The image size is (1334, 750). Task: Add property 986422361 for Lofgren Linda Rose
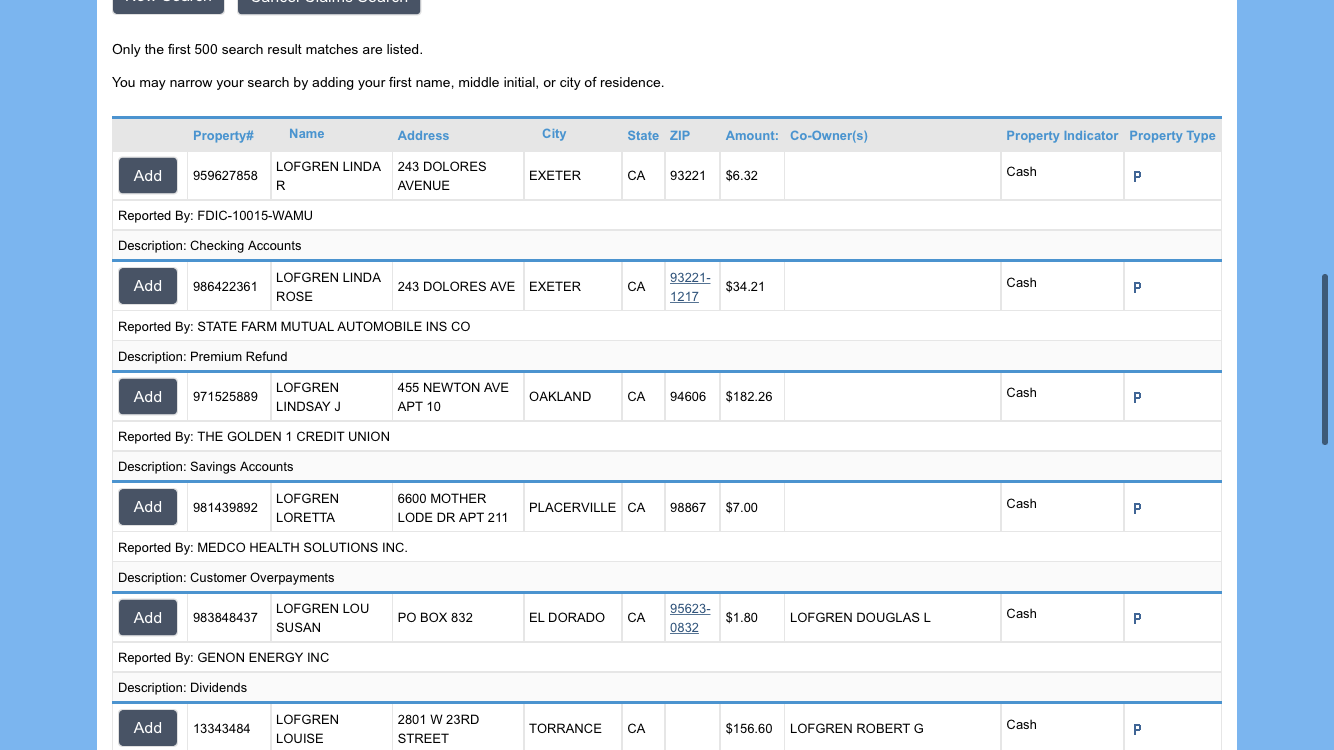pos(148,286)
